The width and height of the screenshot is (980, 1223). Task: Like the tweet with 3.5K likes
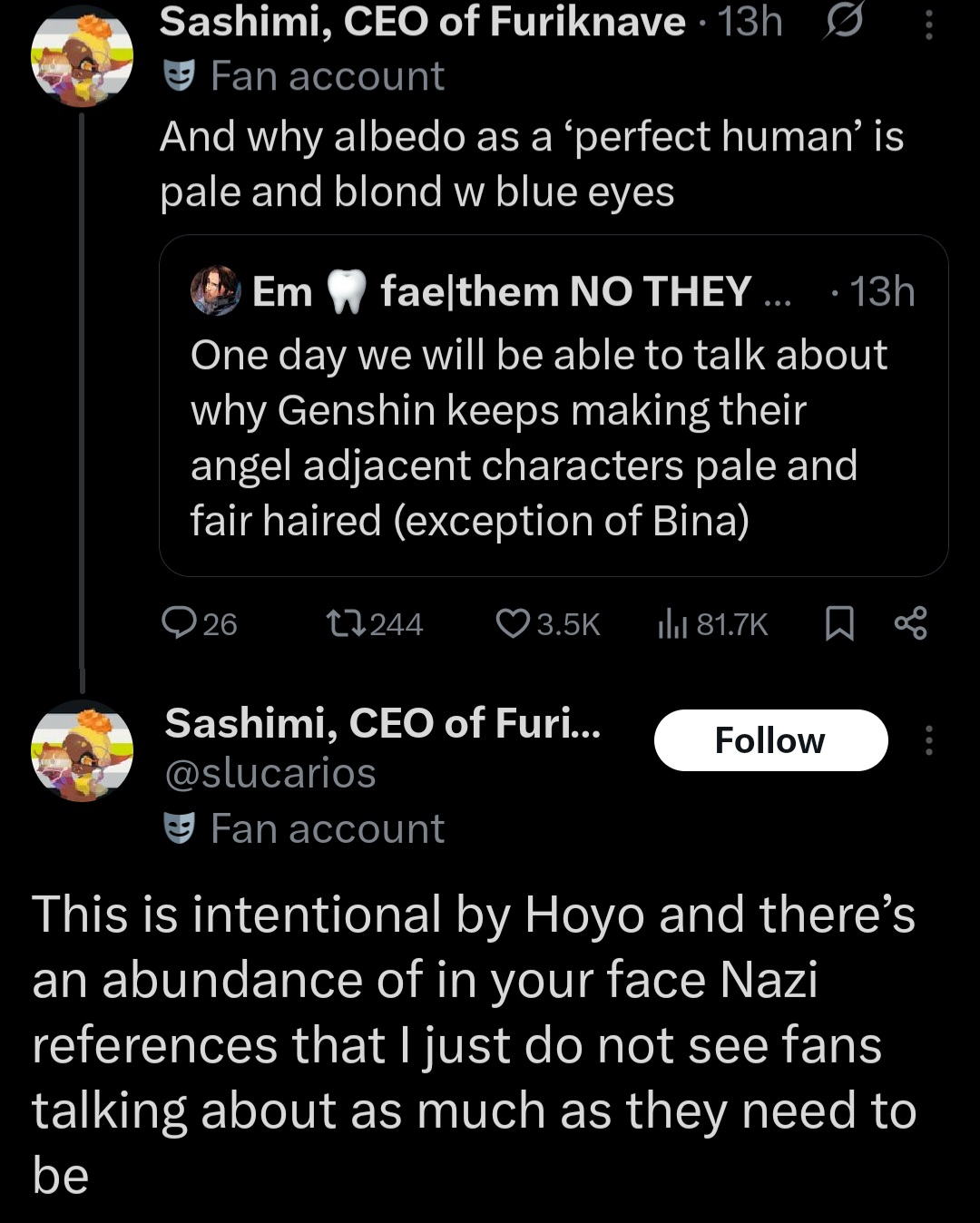[514, 623]
